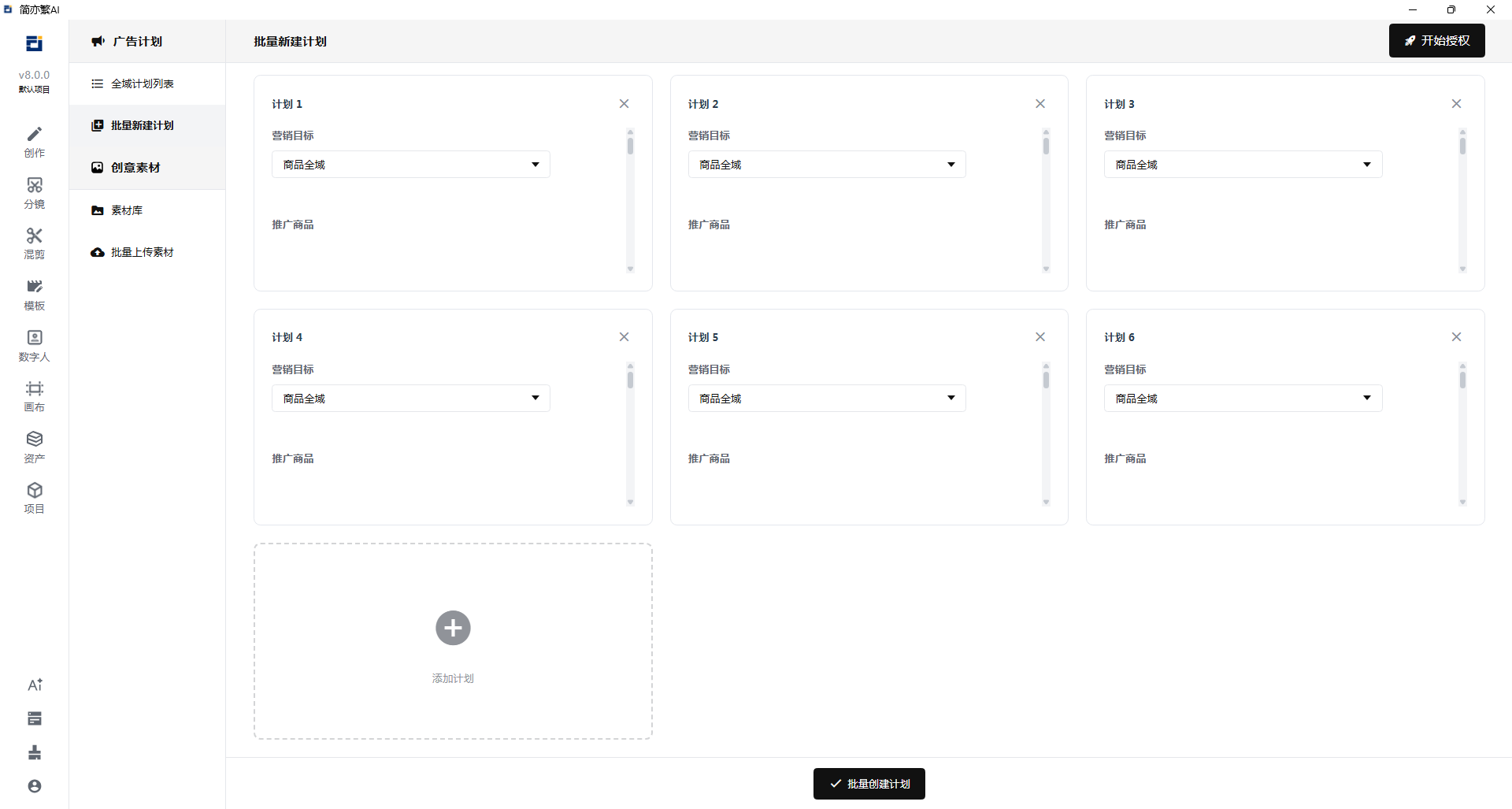1512x809 pixels.
Task: Click the scrollbar thumb in 计划 2 card
Action: click(x=1046, y=146)
